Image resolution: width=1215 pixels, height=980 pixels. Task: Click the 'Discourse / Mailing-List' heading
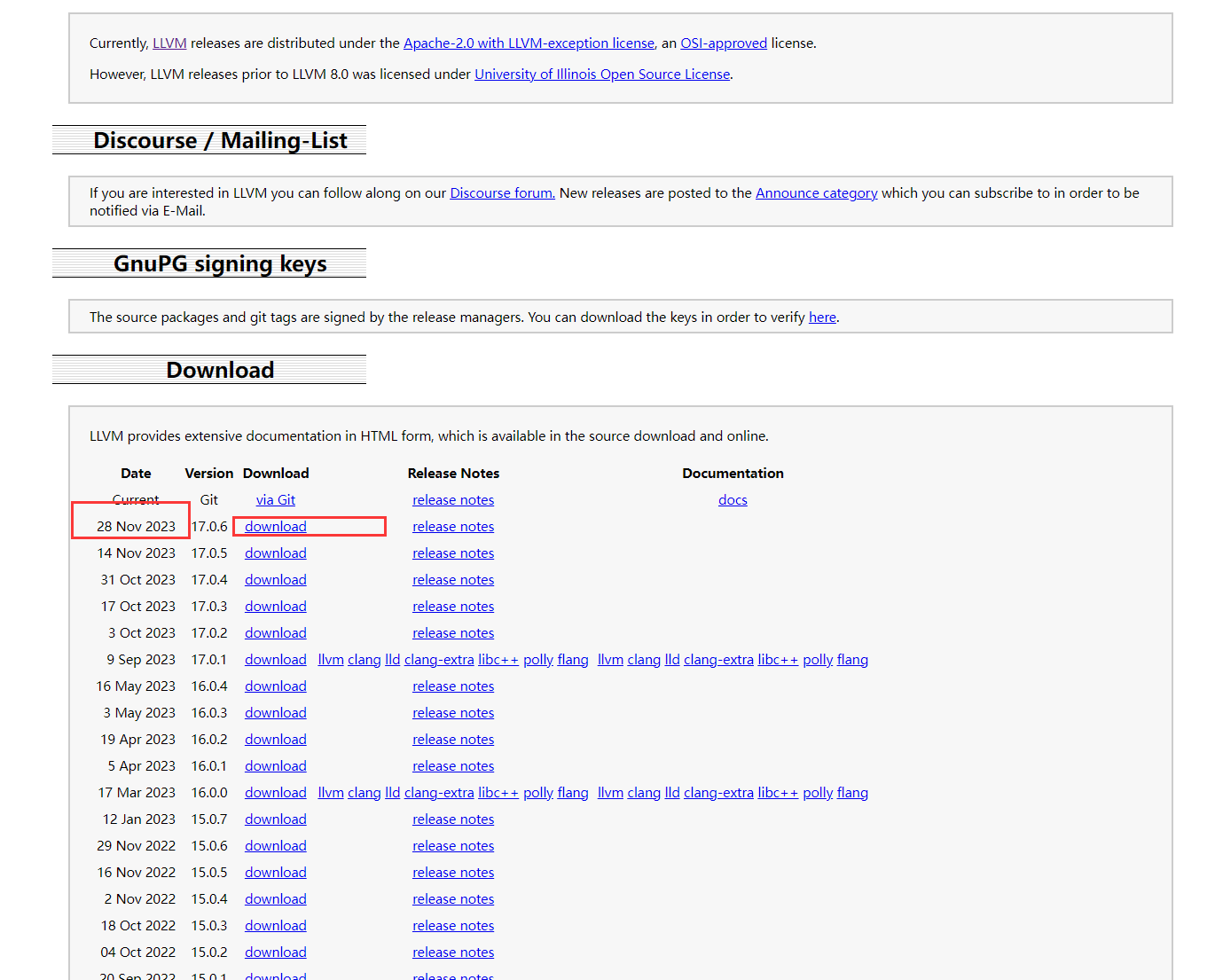click(x=220, y=140)
